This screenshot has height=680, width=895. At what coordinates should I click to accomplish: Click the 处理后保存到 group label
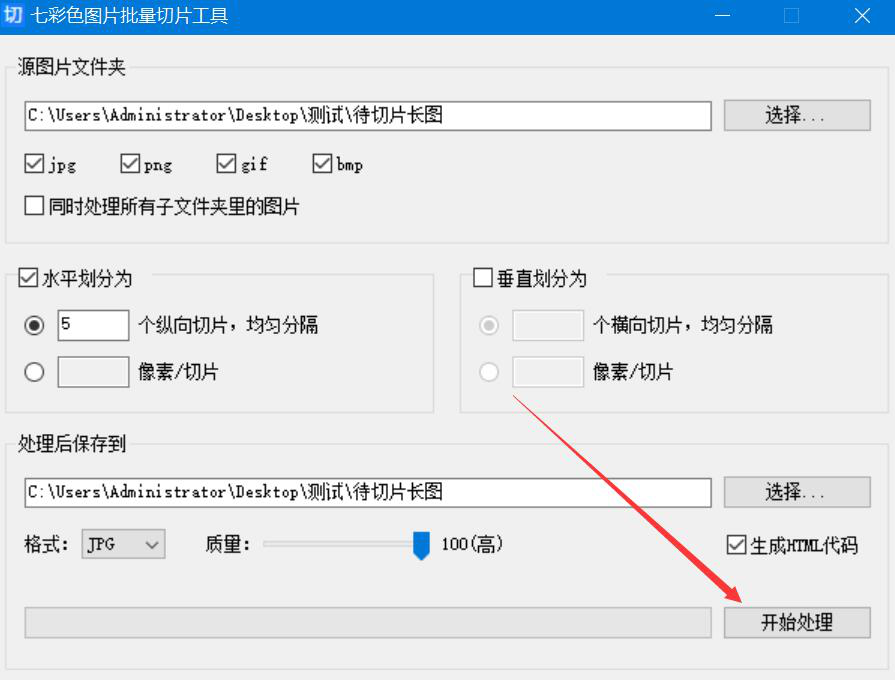pyautogui.click(x=71, y=444)
